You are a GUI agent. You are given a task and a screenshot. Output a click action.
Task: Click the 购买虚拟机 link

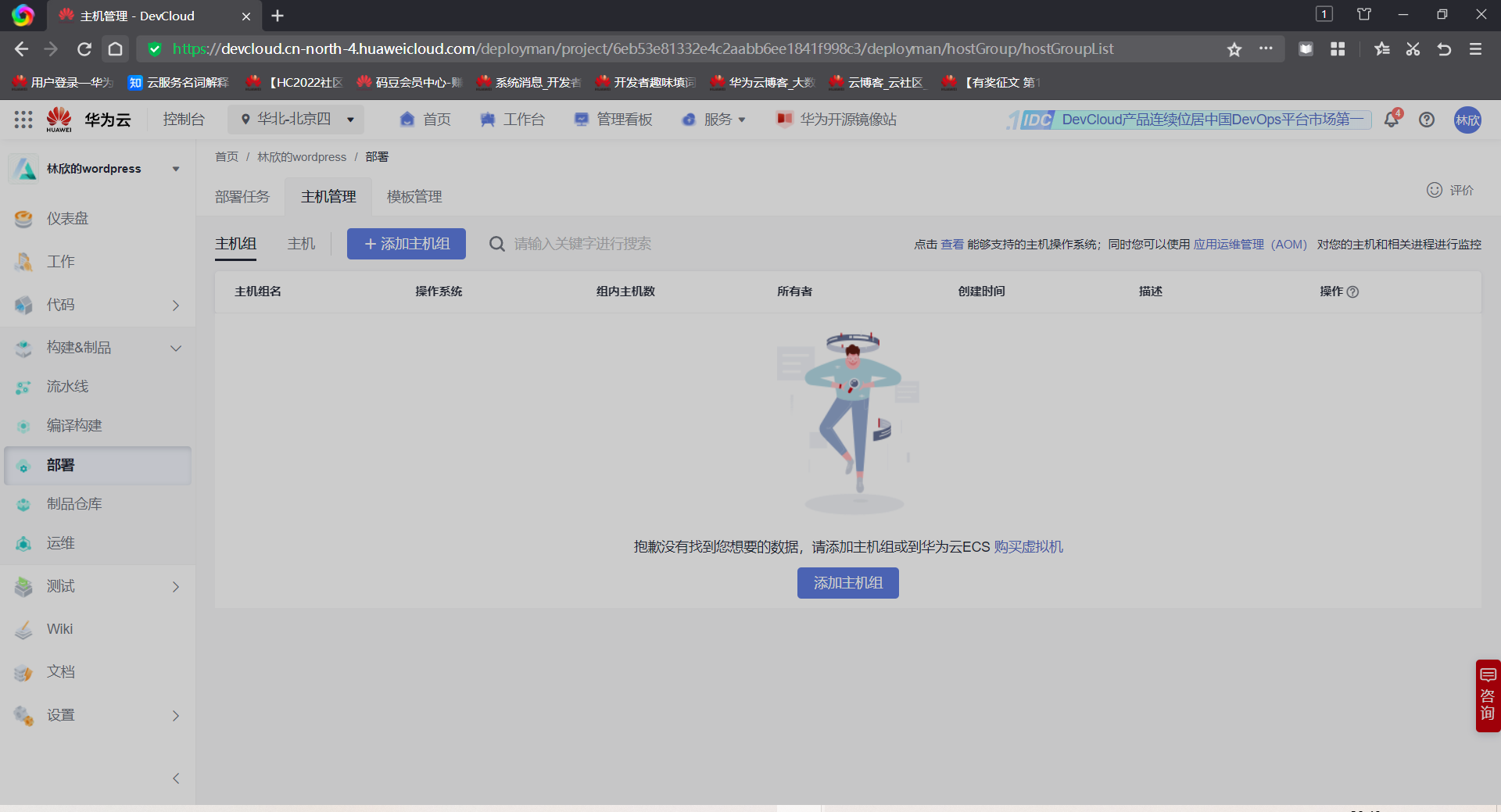tap(1028, 547)
